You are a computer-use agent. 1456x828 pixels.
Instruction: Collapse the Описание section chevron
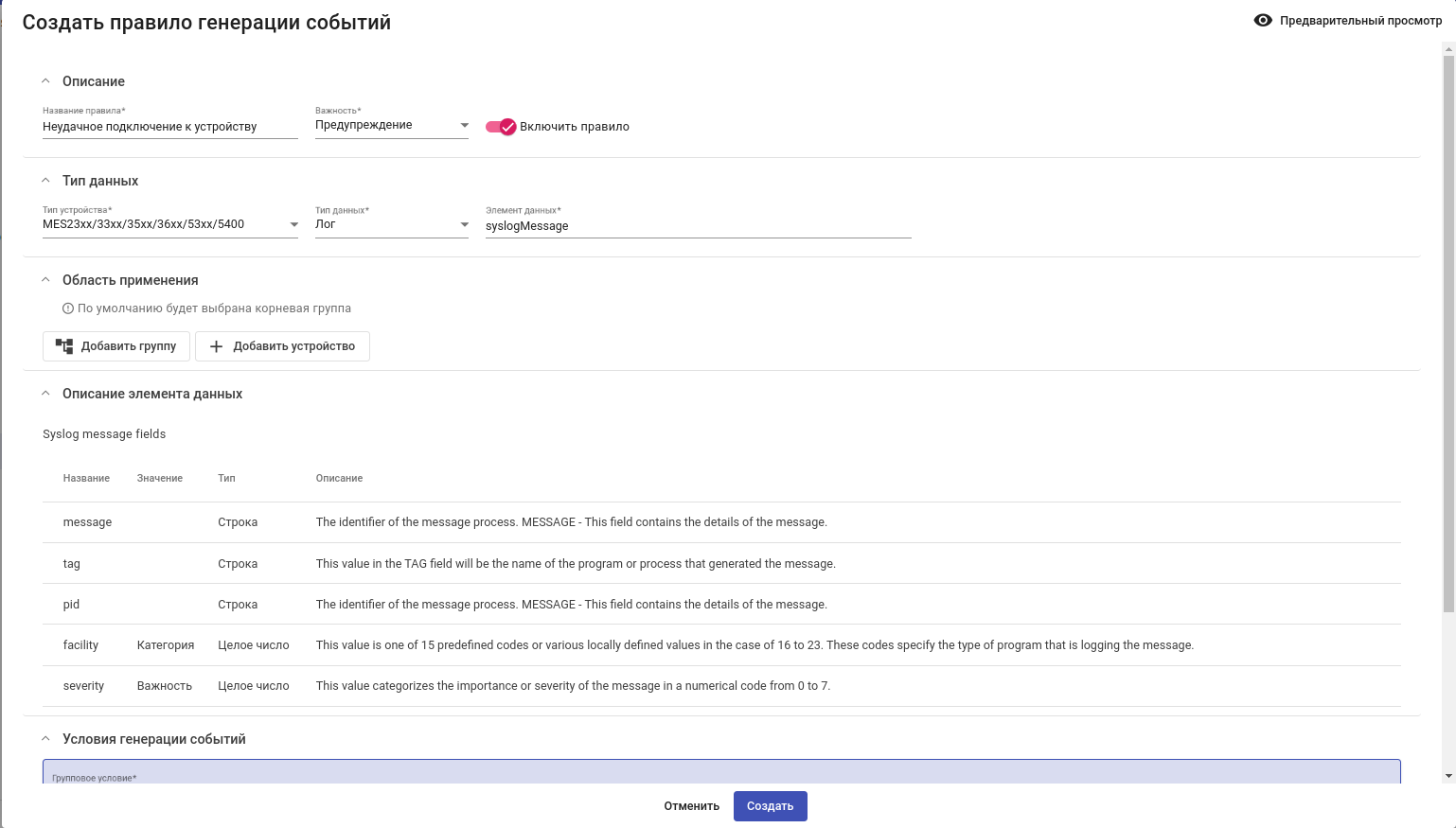[45, 81]
